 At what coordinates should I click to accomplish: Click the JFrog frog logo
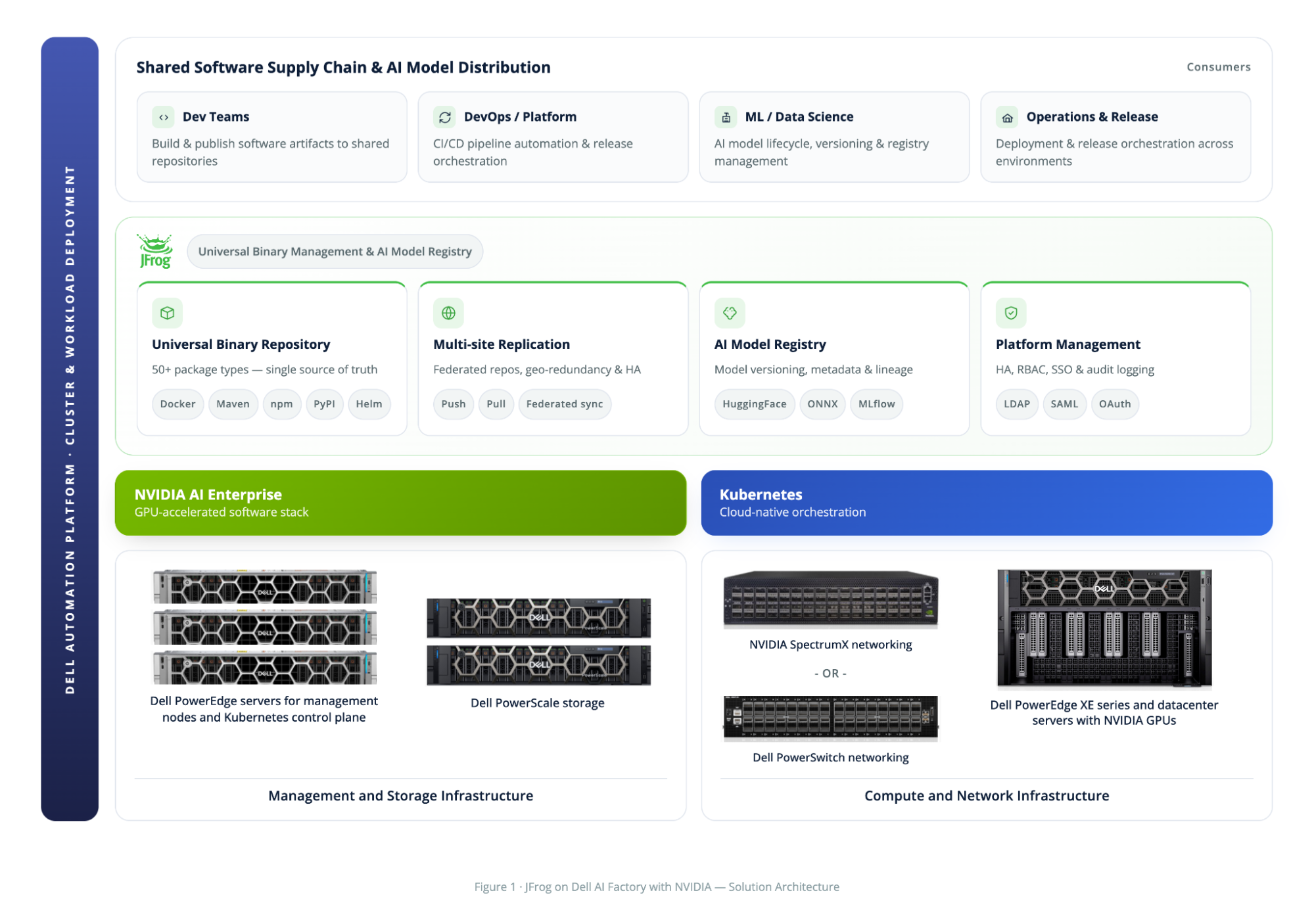(155, 251)
